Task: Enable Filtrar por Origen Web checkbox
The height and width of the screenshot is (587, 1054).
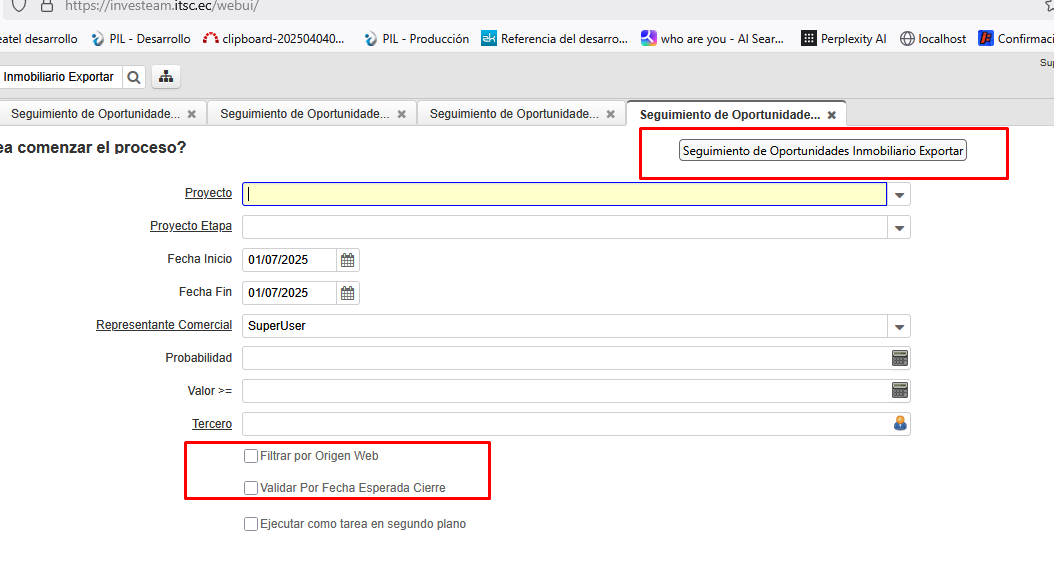Action: tap(251, 456)
